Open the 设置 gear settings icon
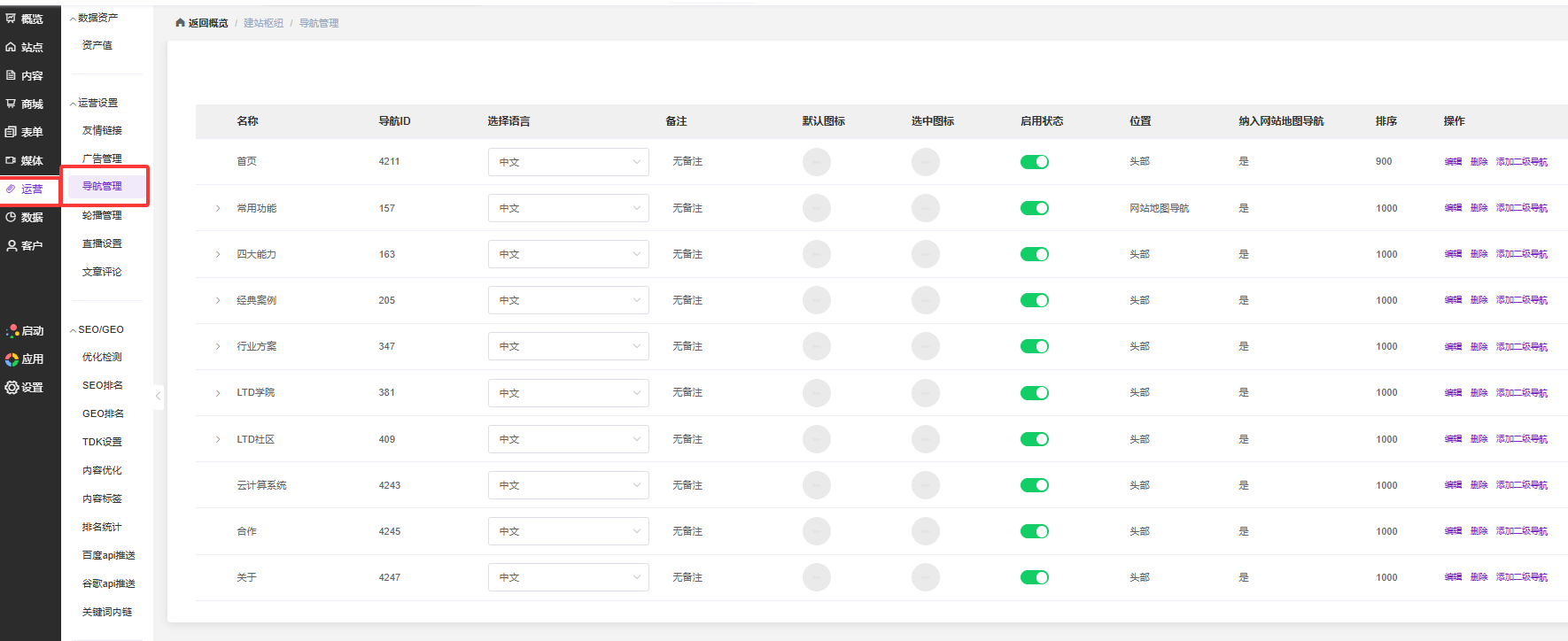The image size is (1568, 641). 12,387
